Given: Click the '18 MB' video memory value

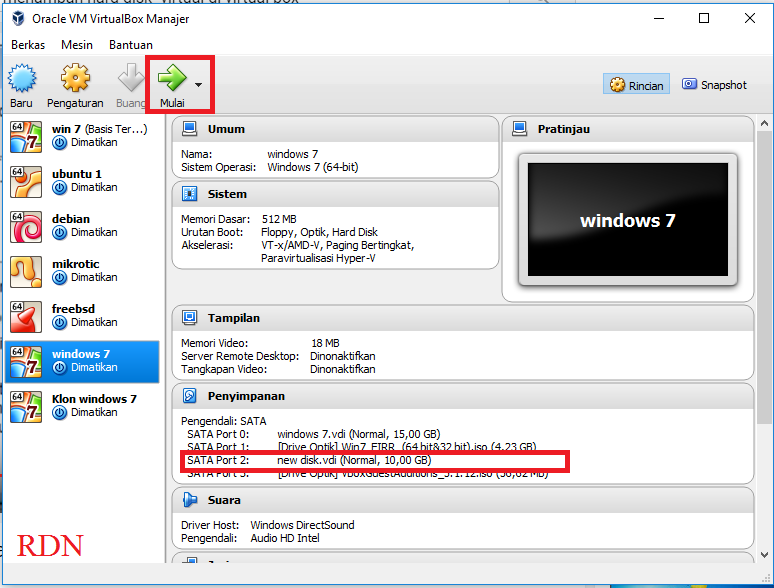Looking at the screenshot, I should (x=325, y=343).
